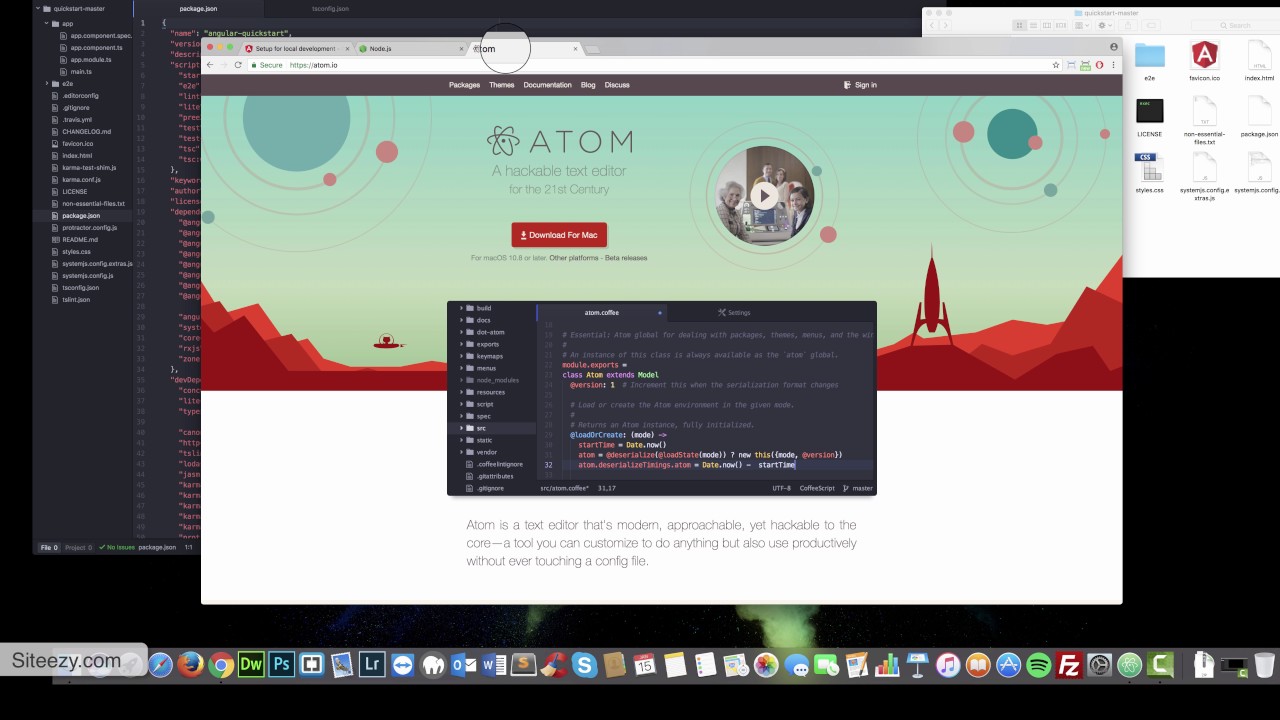The height and width of the screenshot is (720, 1280).
Task: Collapse the app folder in Atom tree
Action: (x=46, y=23)
